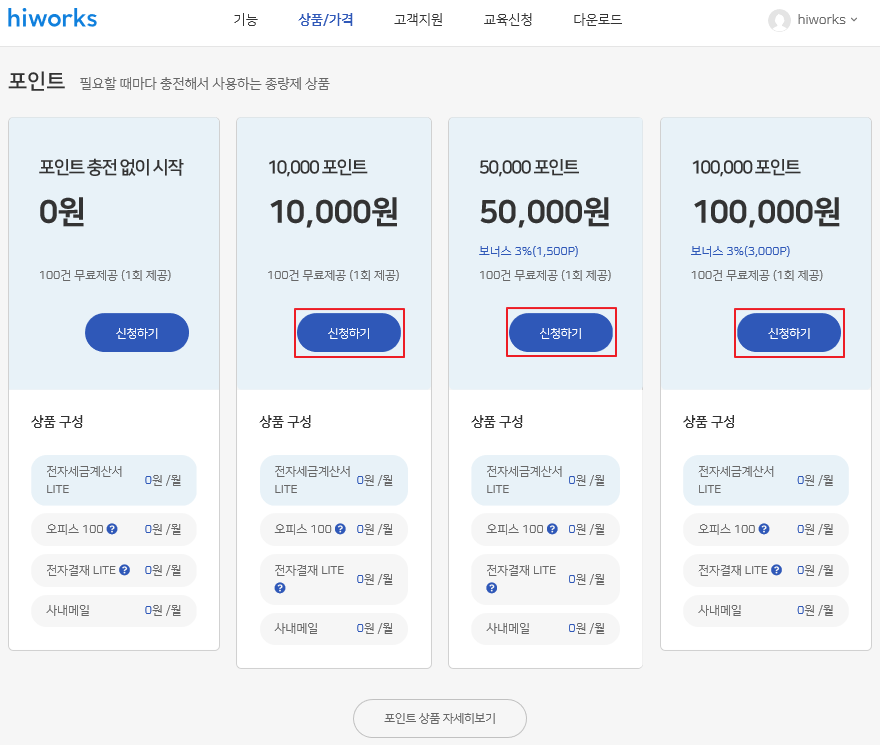The image size is (880, 745).
Task: Go to 교육신청 menu item
Action: pos(508,20)
